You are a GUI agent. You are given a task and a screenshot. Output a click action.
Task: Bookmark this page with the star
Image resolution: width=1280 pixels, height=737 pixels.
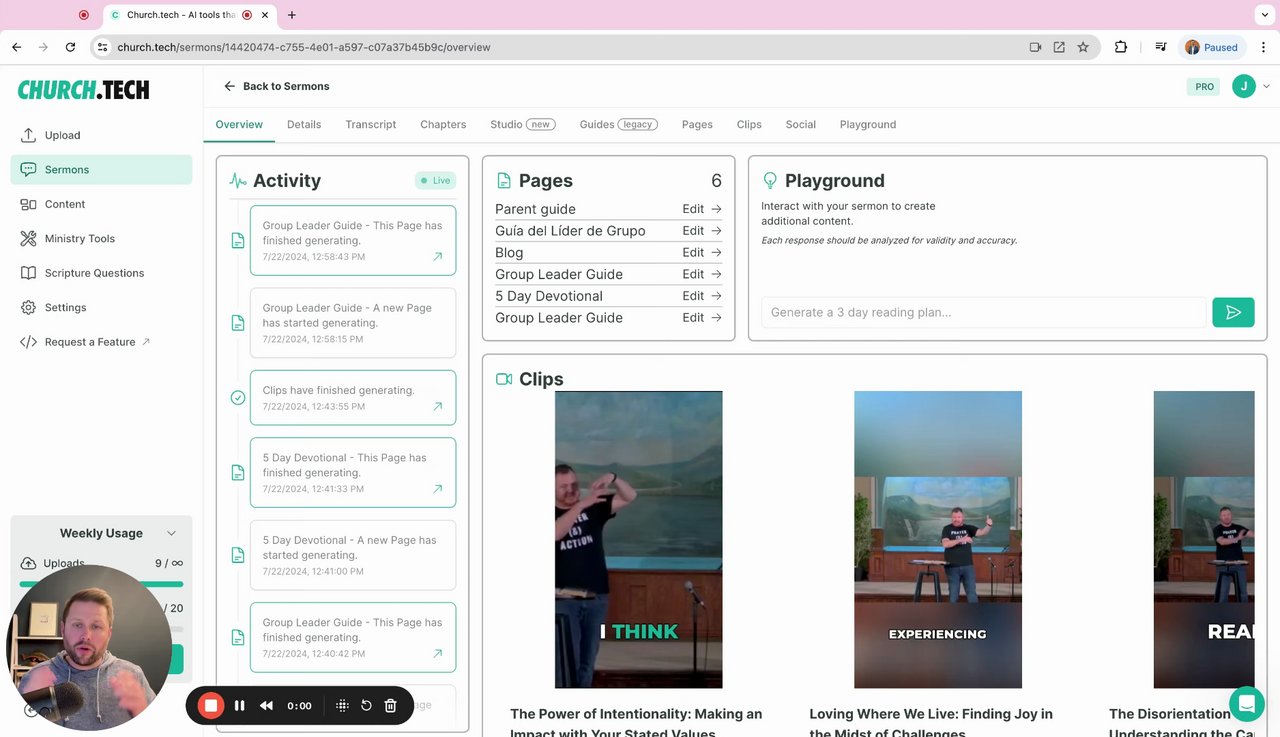1083,47
